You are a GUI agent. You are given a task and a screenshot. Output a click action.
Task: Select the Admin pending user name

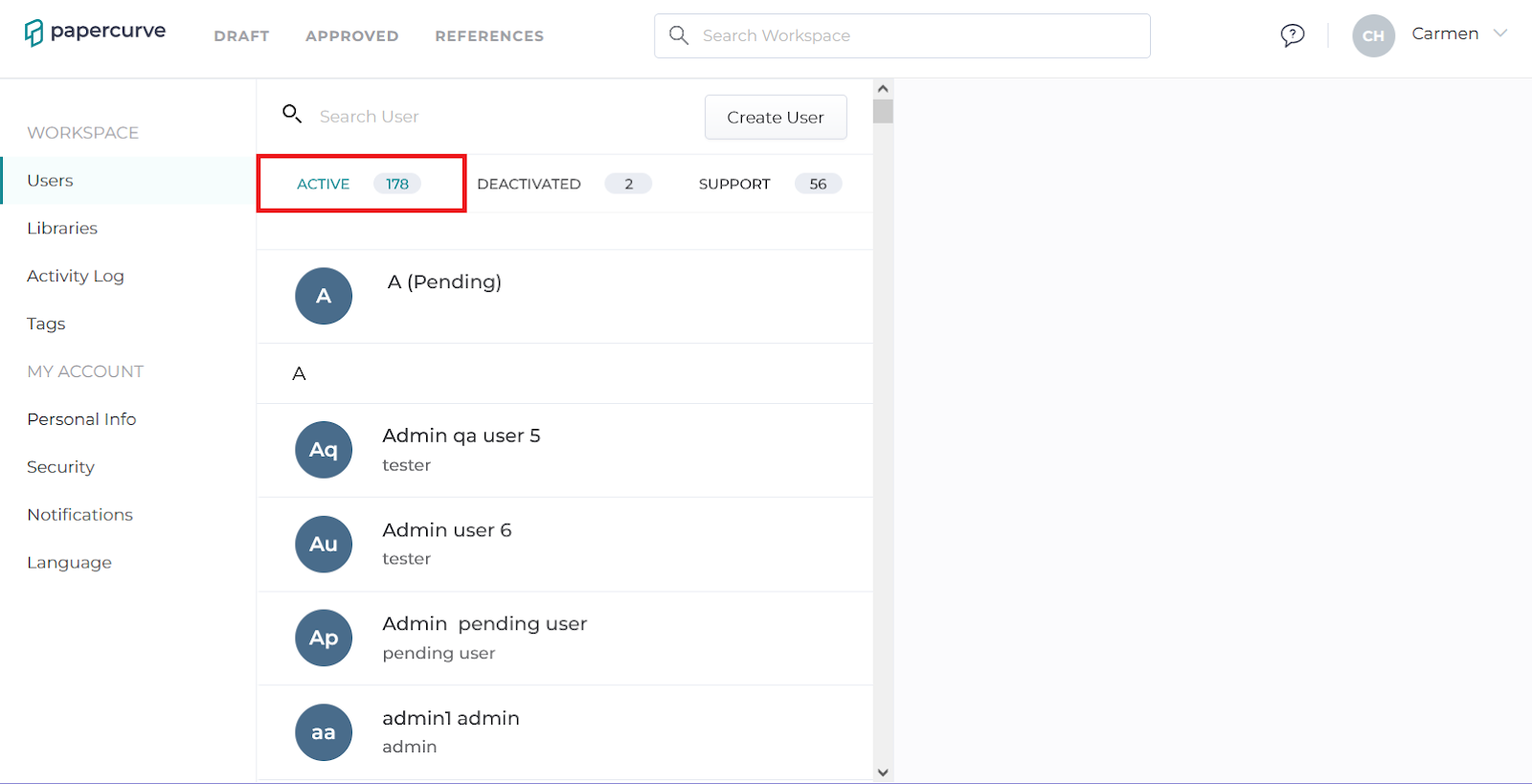point(484,623)
